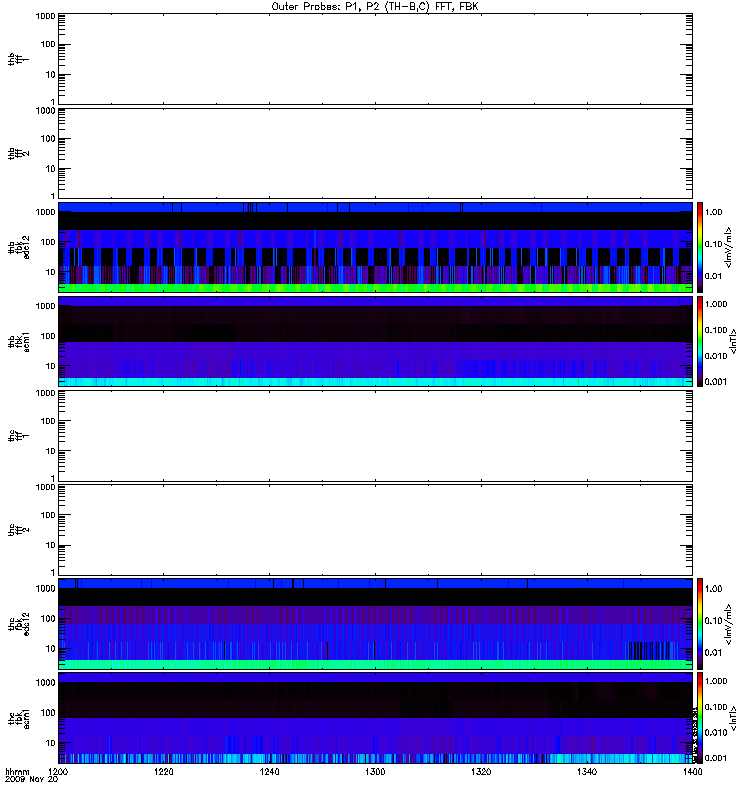The height and width of the screenshot is (800, 750).
Task: Click the 'thb fbk scm1' y-axis title
Action: click(19, 341)
